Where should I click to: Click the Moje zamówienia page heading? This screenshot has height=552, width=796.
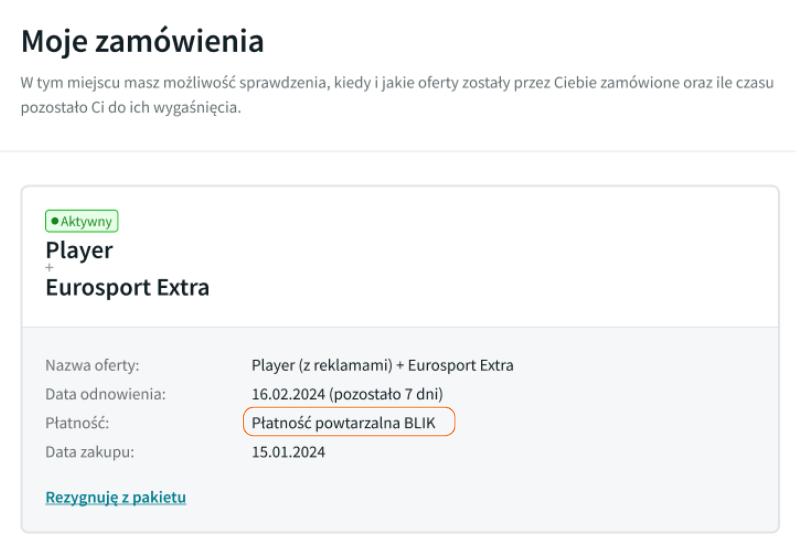click(142, 42)
